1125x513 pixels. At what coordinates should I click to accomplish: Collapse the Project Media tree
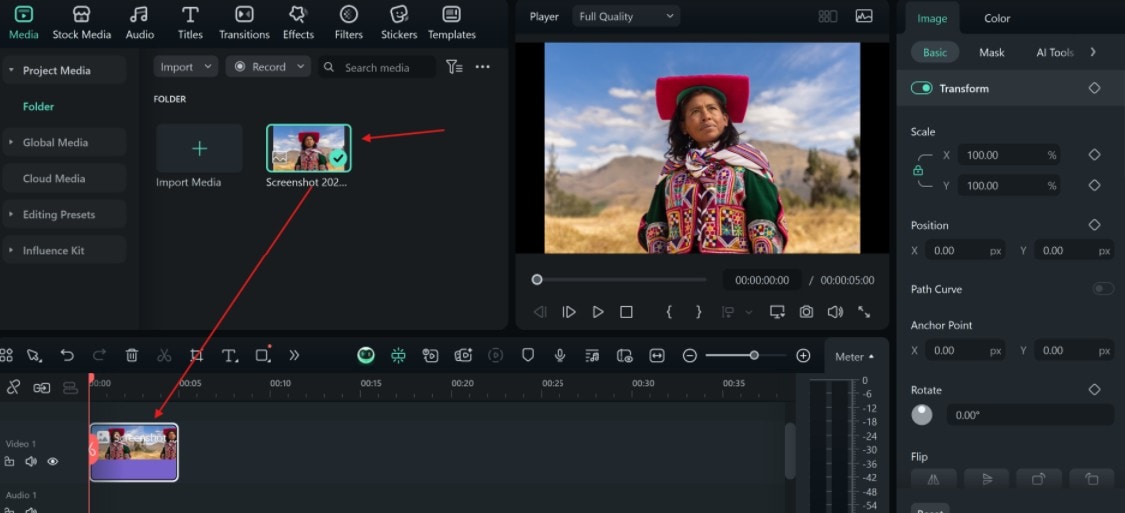click(x=11, y=70)
